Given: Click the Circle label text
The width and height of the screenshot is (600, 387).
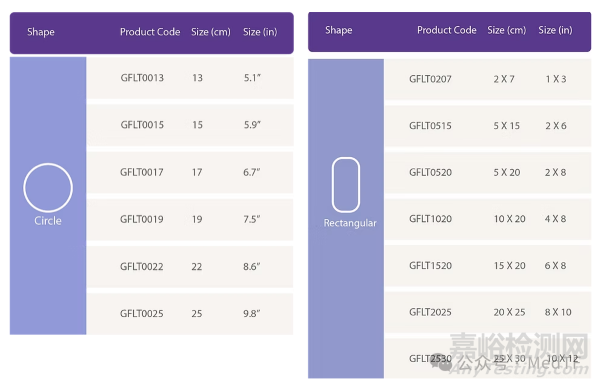Looking at the screenshot, I should coord(48,221).
